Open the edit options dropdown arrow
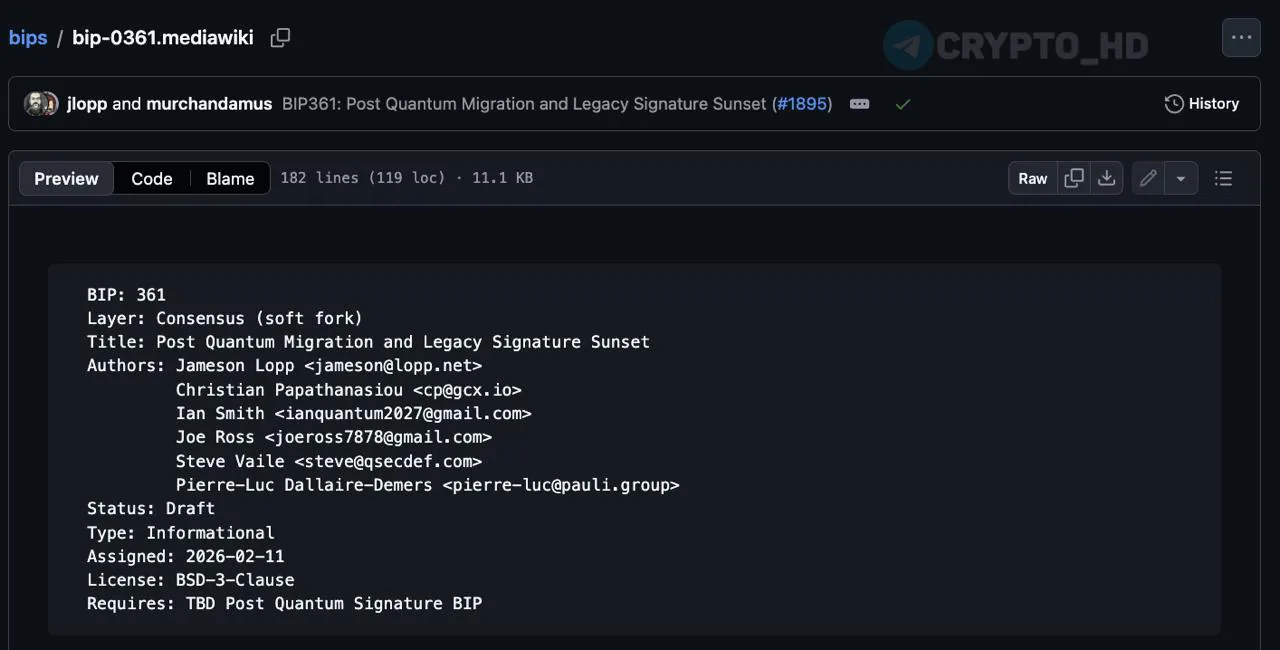 [1181, 178]
